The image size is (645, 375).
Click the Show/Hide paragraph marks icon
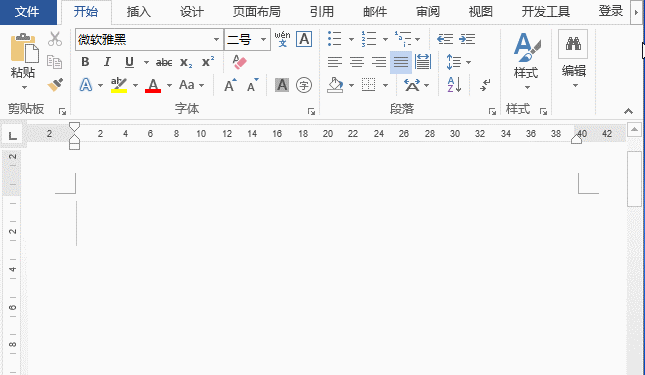485,85
